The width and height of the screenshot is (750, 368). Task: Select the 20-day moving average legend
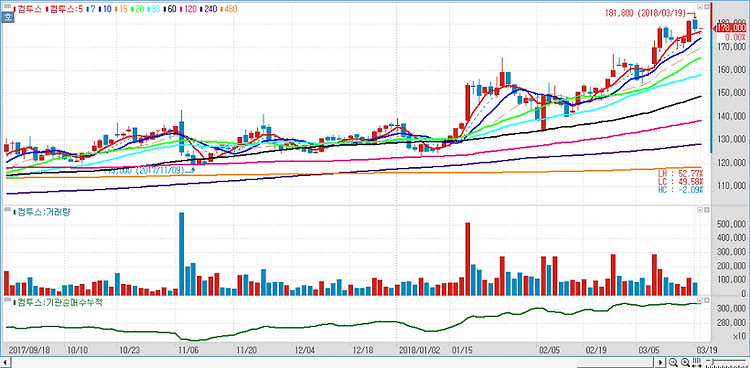pyautogui.click(x=137, y=9)
